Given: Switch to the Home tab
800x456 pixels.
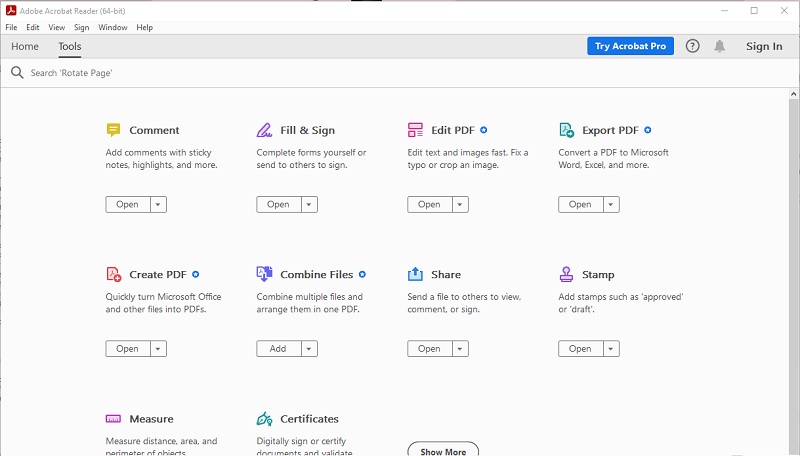Looking at the screenshot, I should click(25, 46).
